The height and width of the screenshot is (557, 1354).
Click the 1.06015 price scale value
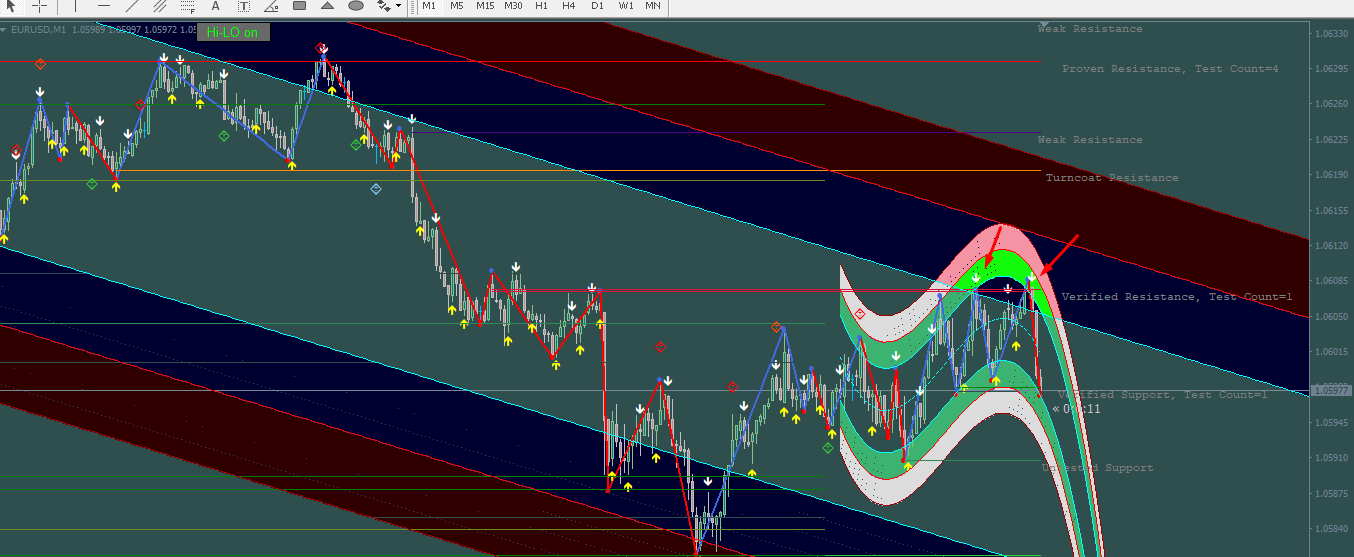coord(1331,352)
